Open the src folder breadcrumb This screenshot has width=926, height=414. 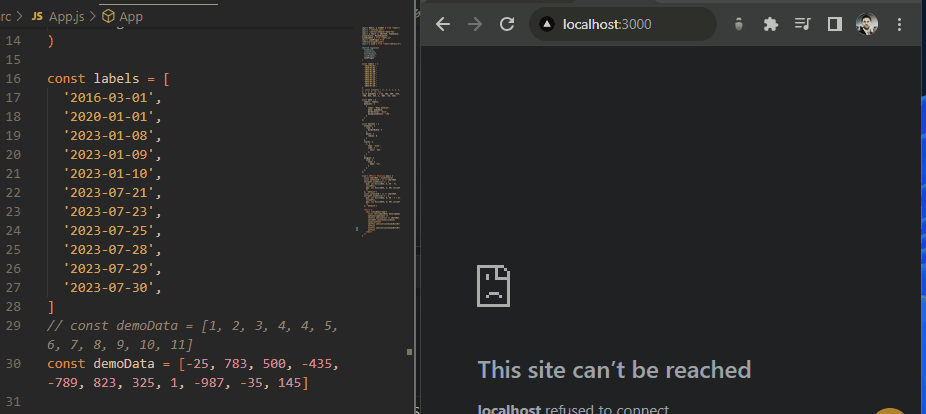5,17
